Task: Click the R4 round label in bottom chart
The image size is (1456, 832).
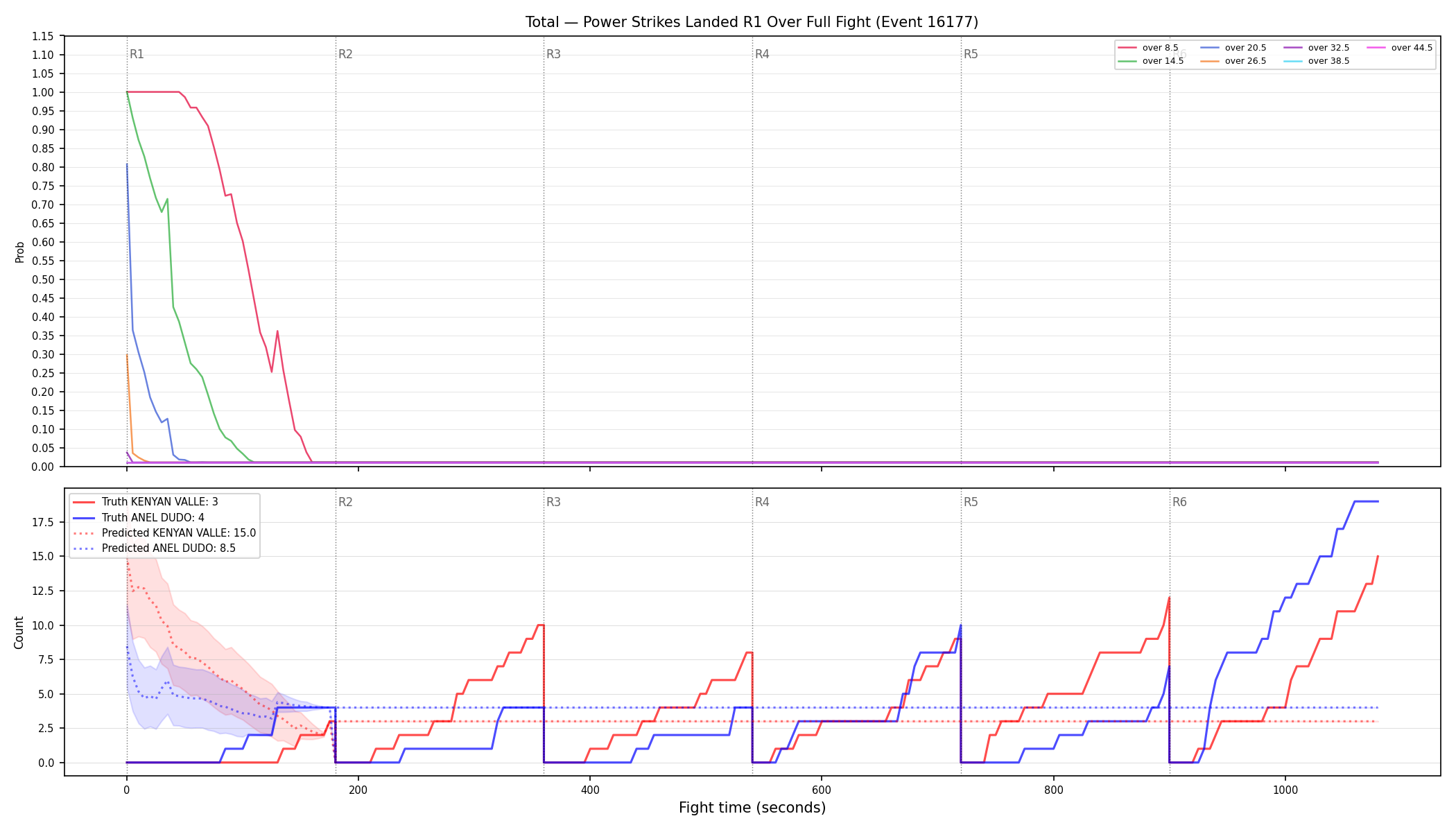Action: pyautogui.click(x=762, y=502)
